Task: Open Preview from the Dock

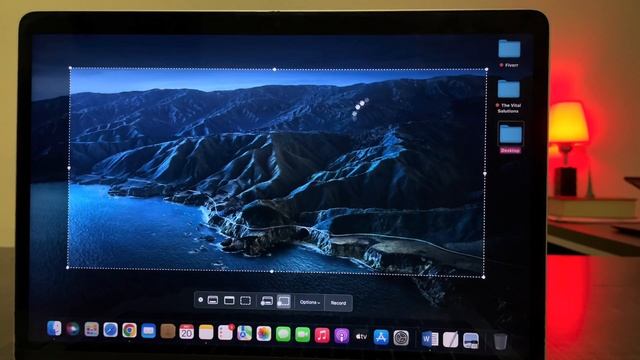Action: 471,340
